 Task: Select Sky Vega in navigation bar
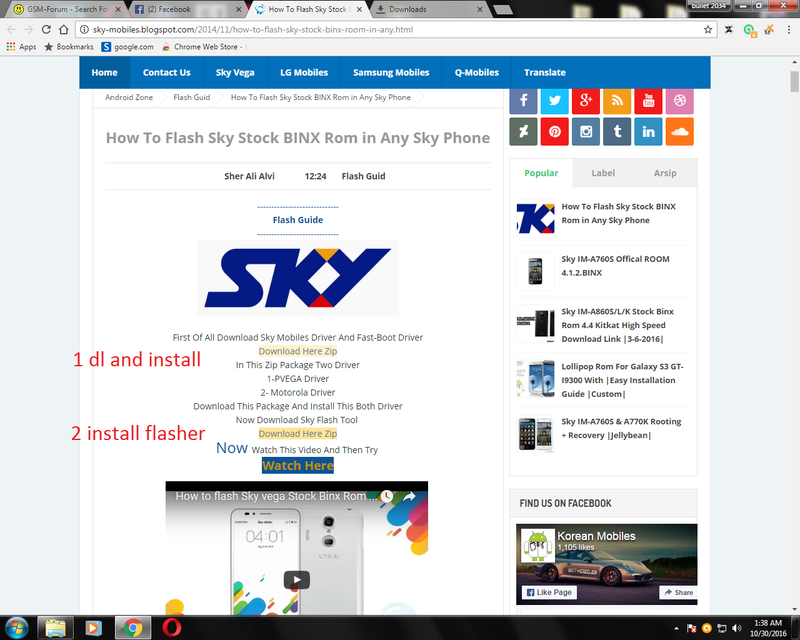pos(237,72)
